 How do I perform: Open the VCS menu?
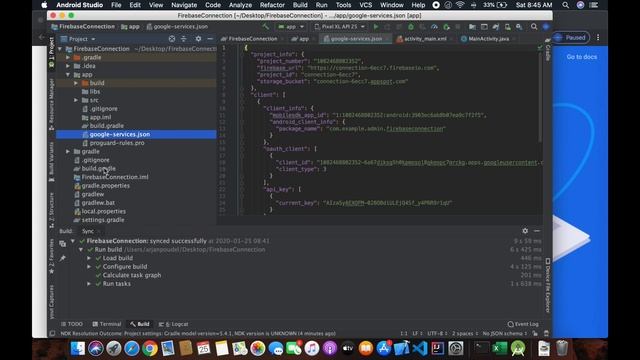(365, 5)
